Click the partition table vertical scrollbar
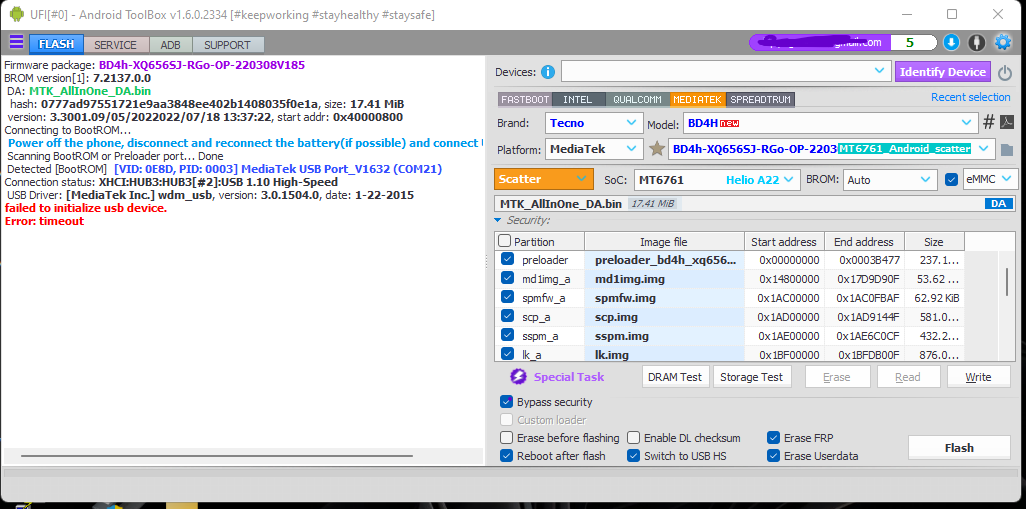Image resolution: width=1026 pixels, height=509 pixels. 1006,281
